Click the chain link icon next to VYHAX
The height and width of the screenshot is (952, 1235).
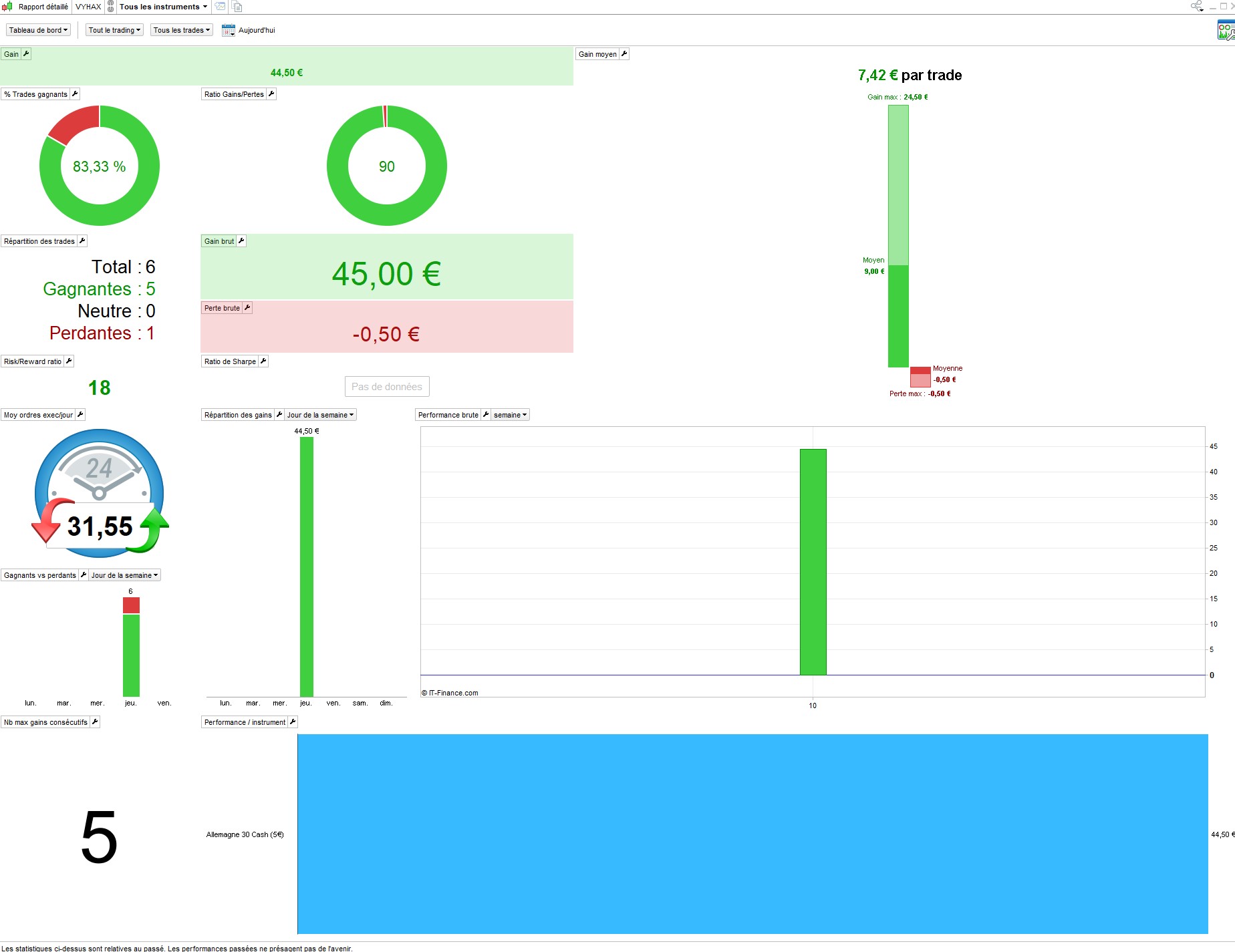tap(111, 7)
